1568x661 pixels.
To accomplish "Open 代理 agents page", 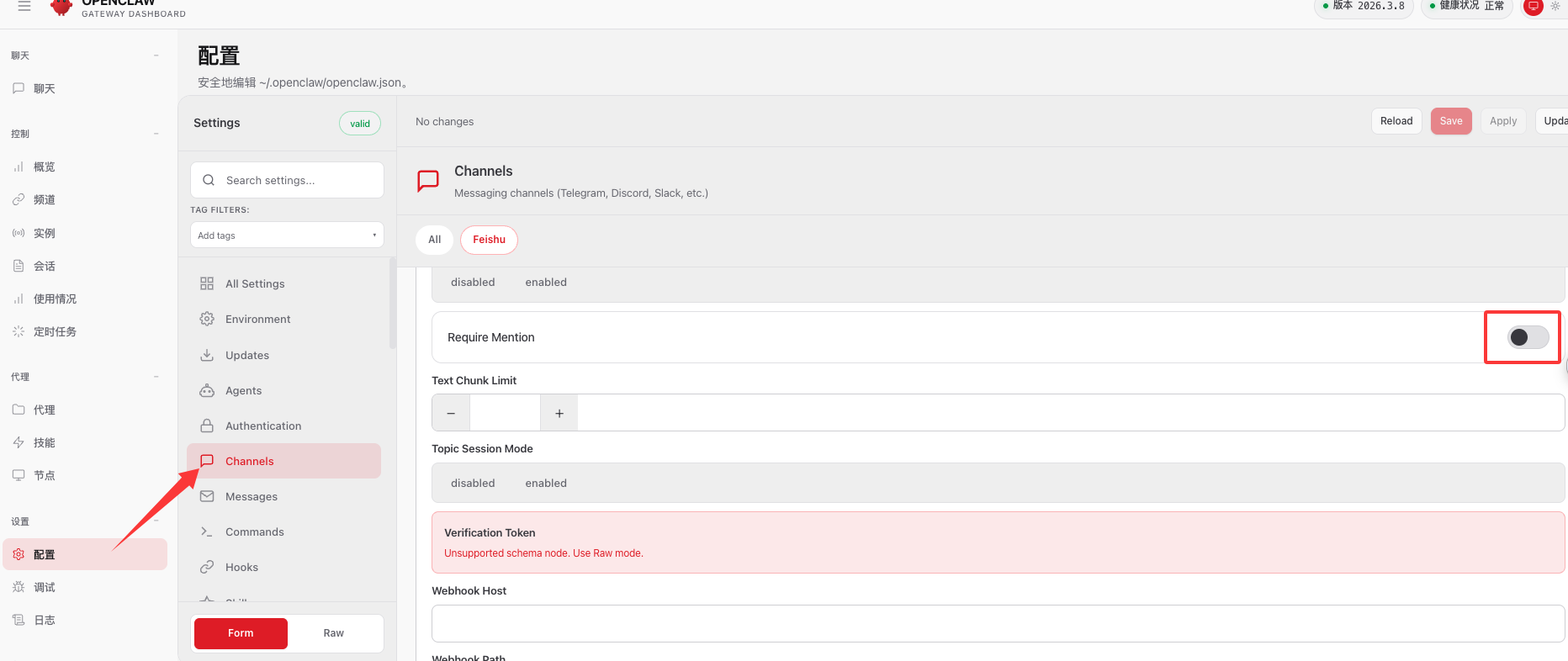I will [84, 410].
